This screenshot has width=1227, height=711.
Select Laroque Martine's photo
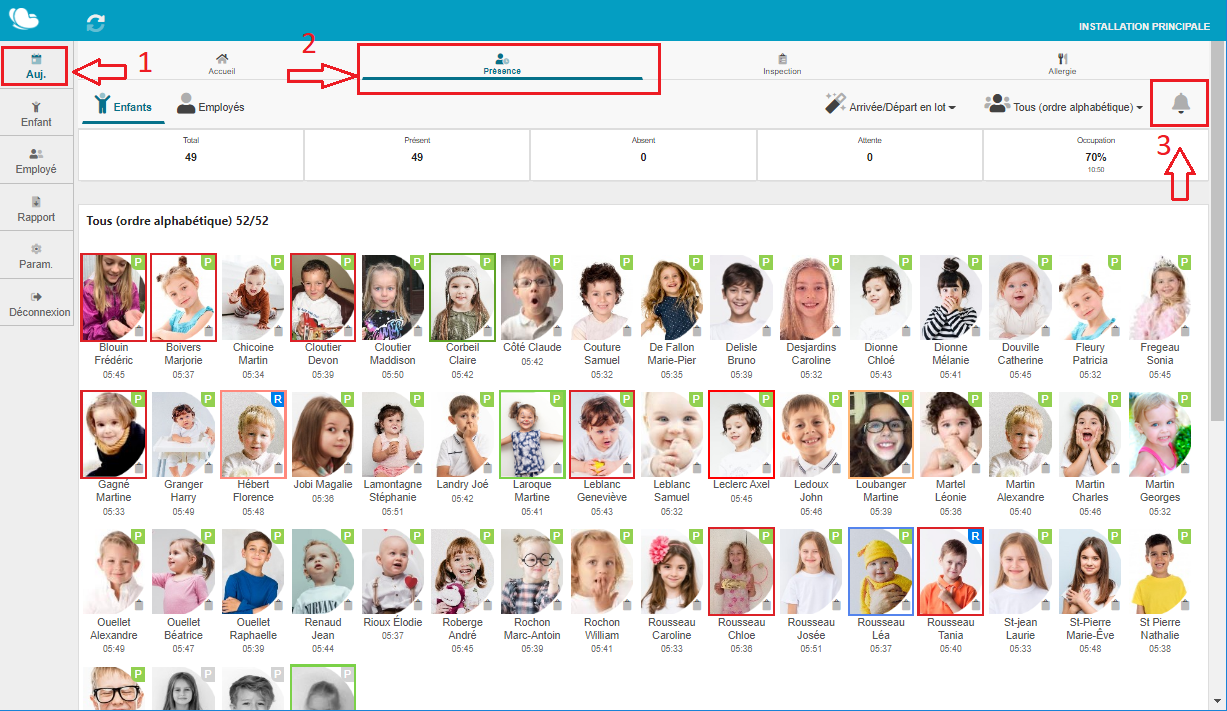tap(532, 435)
